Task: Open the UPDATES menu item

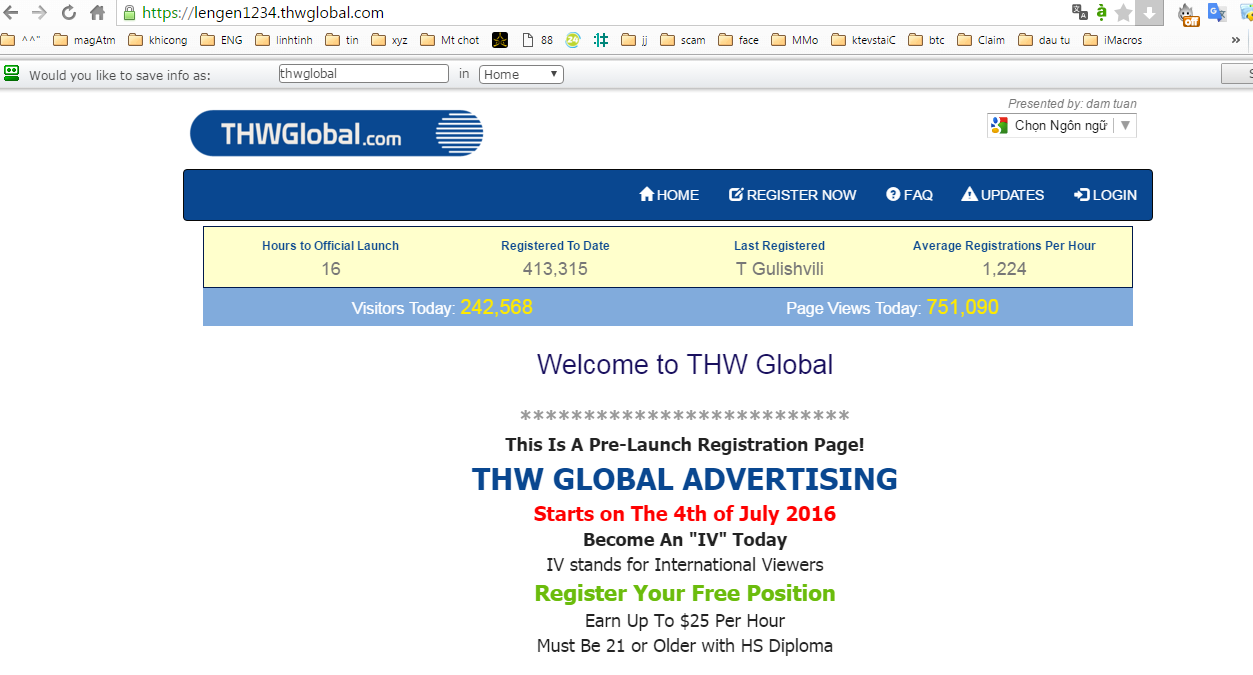Action: click(1003, 195)
